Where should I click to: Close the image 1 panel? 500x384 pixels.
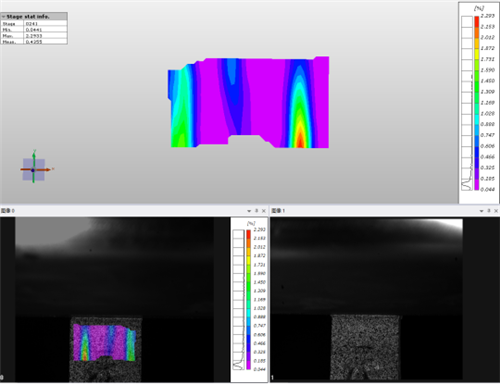[x=496, y=211]
